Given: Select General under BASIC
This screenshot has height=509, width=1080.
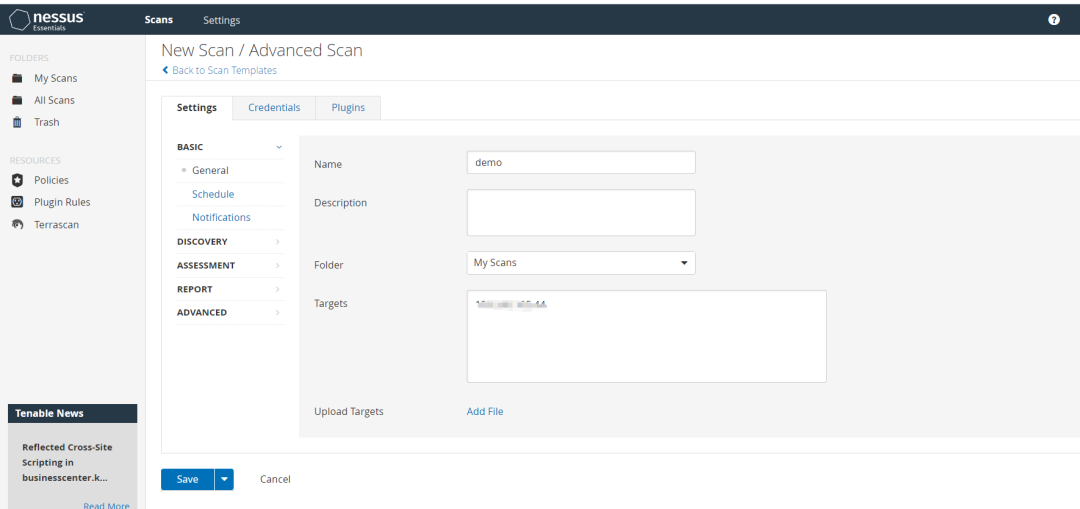Looking at the screenshot, I should [x=210, y=171].
